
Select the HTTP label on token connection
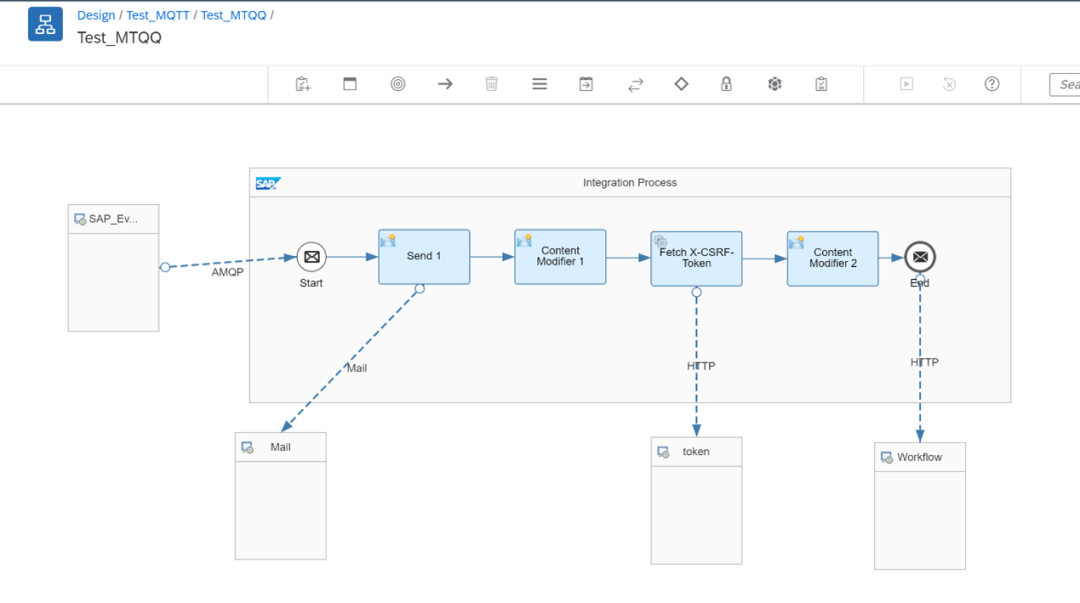[x=701, y=366]
